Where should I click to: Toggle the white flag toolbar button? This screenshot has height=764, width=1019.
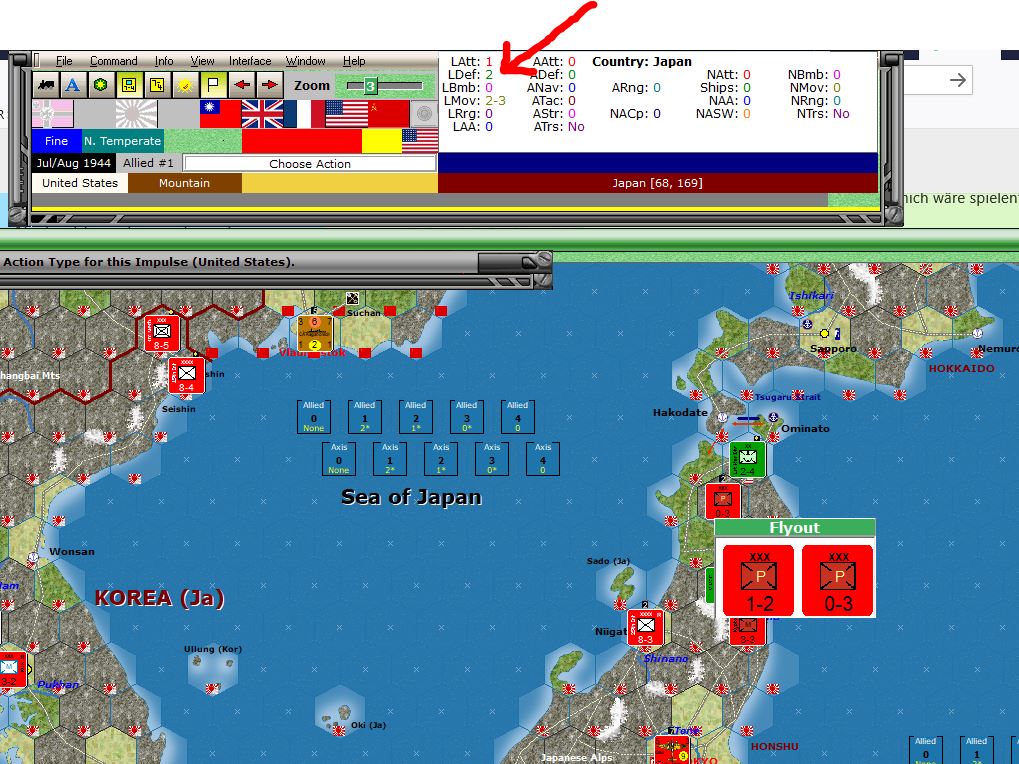tap(213, 85)
